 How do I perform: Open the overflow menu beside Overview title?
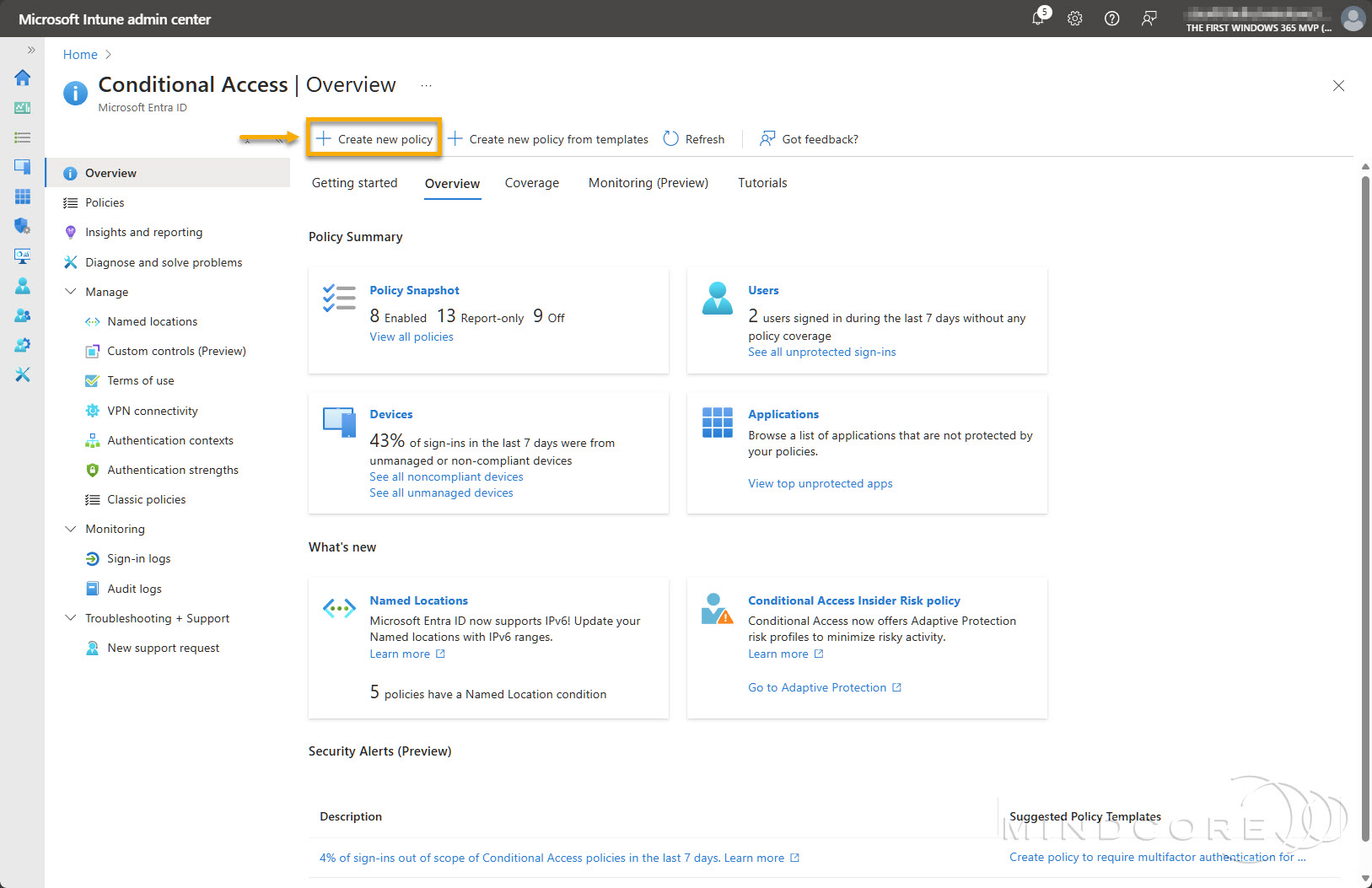(x=426, y=85)
